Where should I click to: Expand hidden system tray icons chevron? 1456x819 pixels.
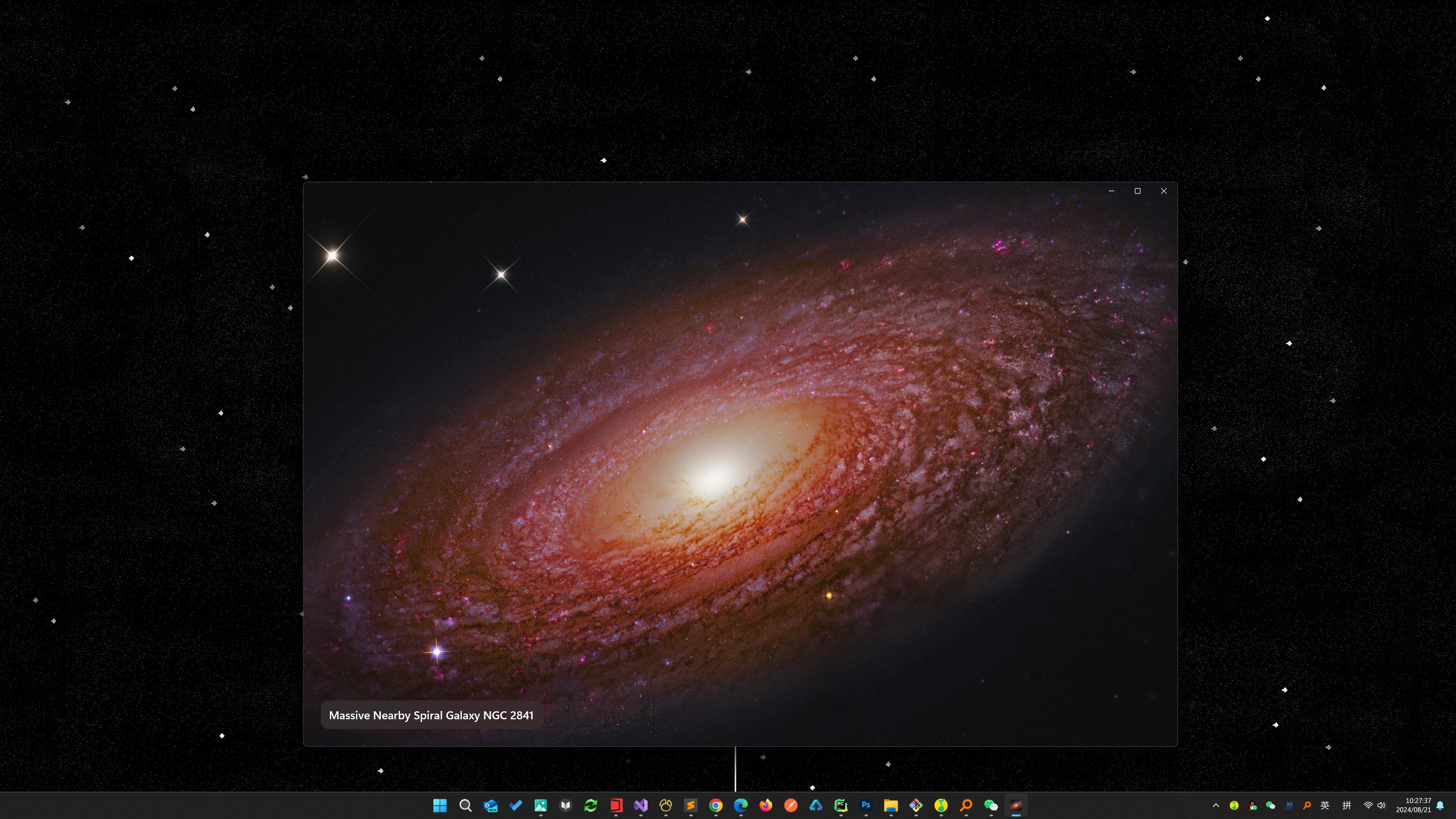[x=1216, y=805]
